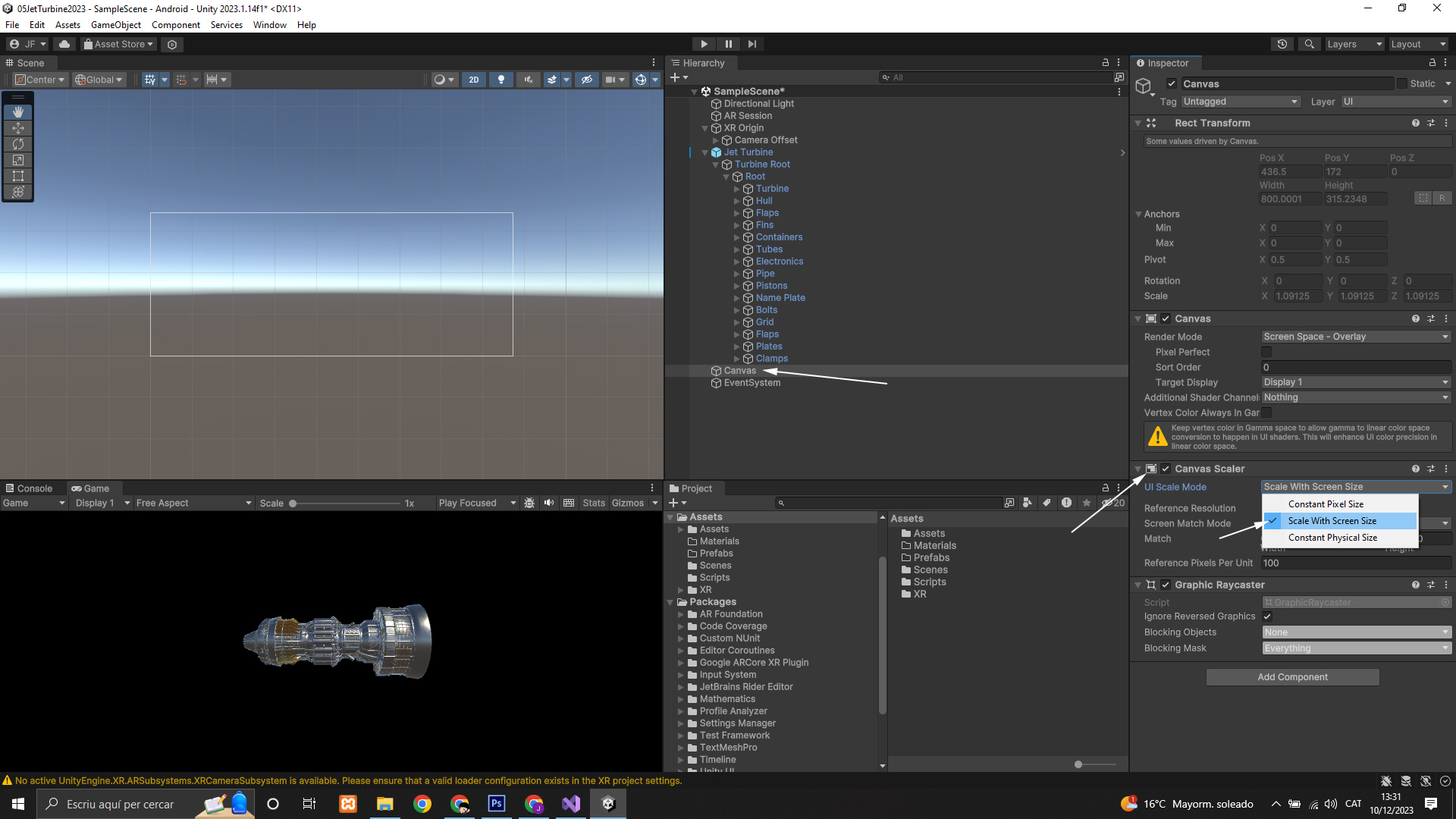Click the Play button to enter play mode

pos(704,44)
